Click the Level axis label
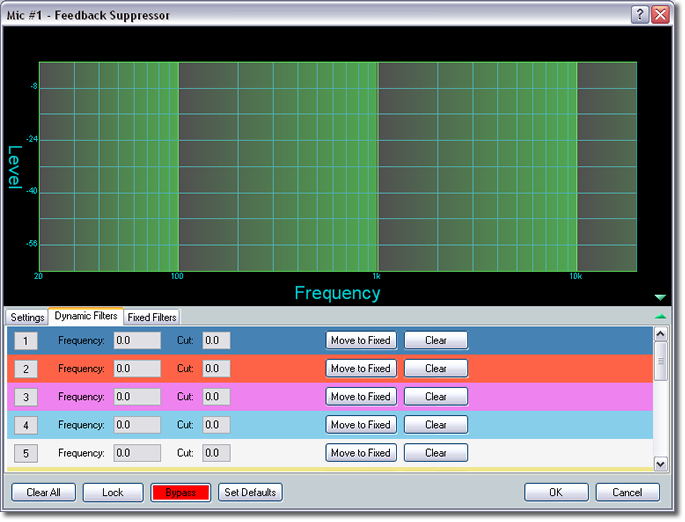Image resolution: width=685 pixels, height=522 pixels. click(x=15, y=167)
